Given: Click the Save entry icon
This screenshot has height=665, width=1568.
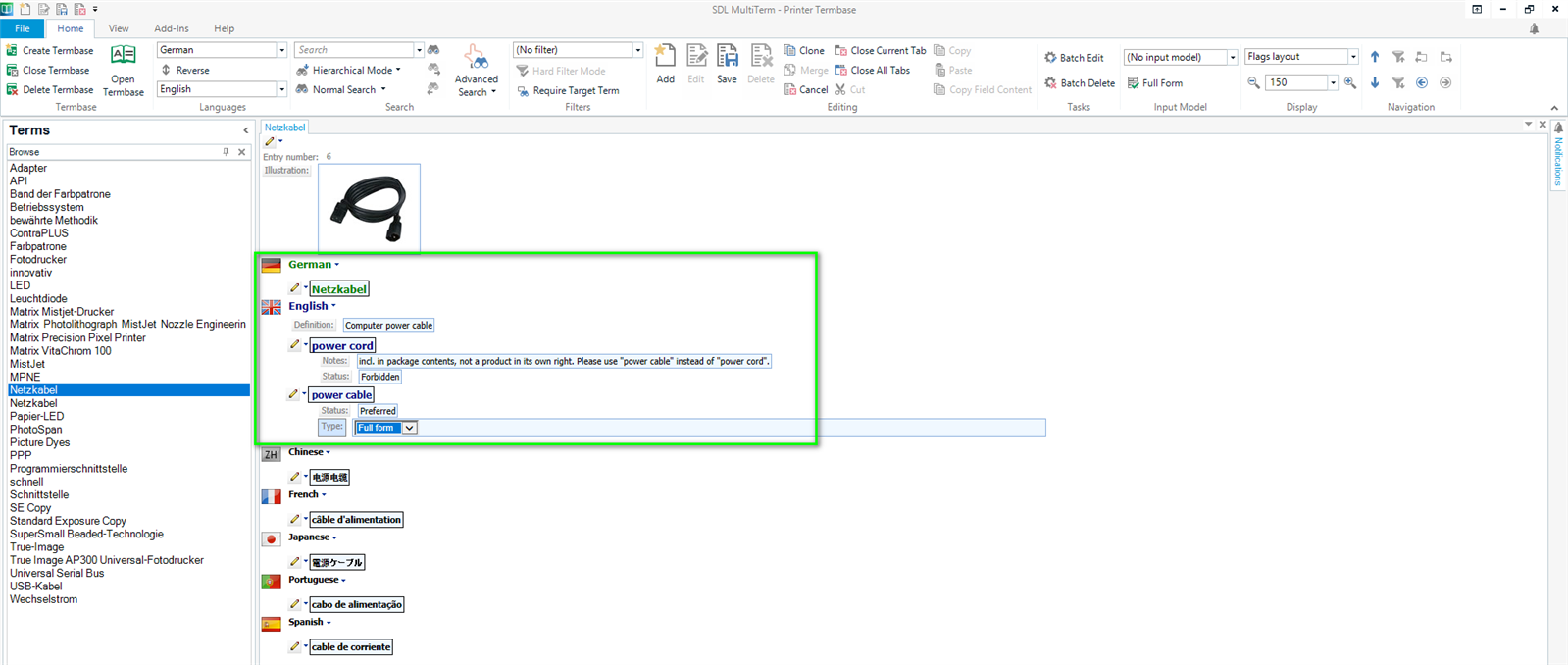Looking at the screenshot, I should [727, 57].
